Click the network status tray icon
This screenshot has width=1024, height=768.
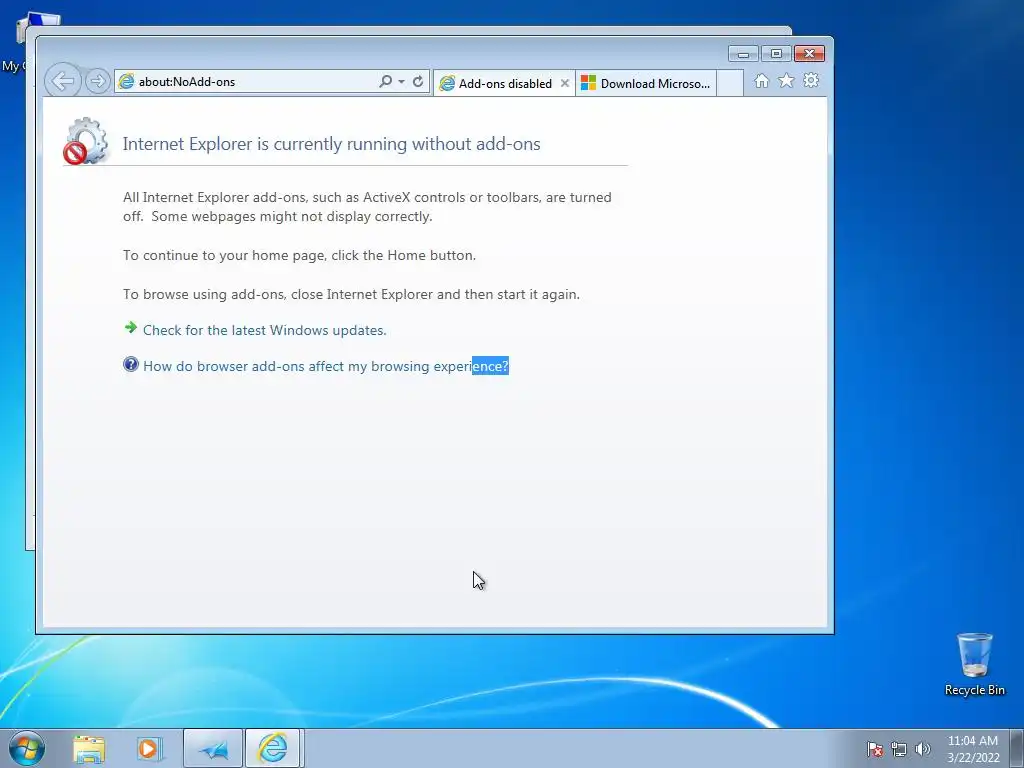click(x=899, y=749)
